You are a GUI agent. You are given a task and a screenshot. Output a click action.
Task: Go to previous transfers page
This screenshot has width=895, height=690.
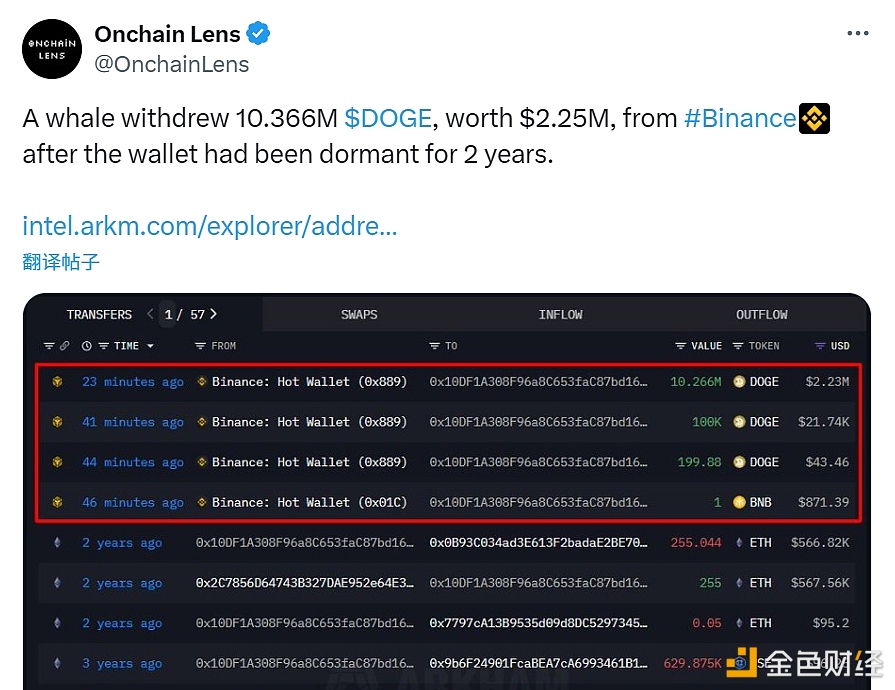click(150, 314)
